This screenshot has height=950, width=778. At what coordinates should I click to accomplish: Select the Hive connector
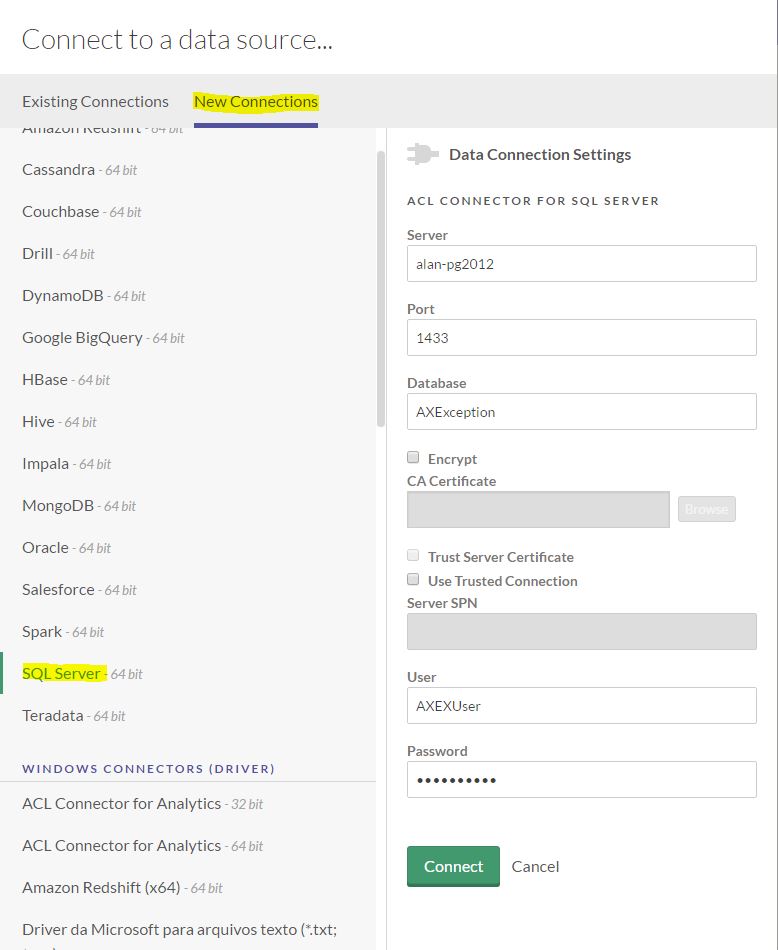(37, 421)
